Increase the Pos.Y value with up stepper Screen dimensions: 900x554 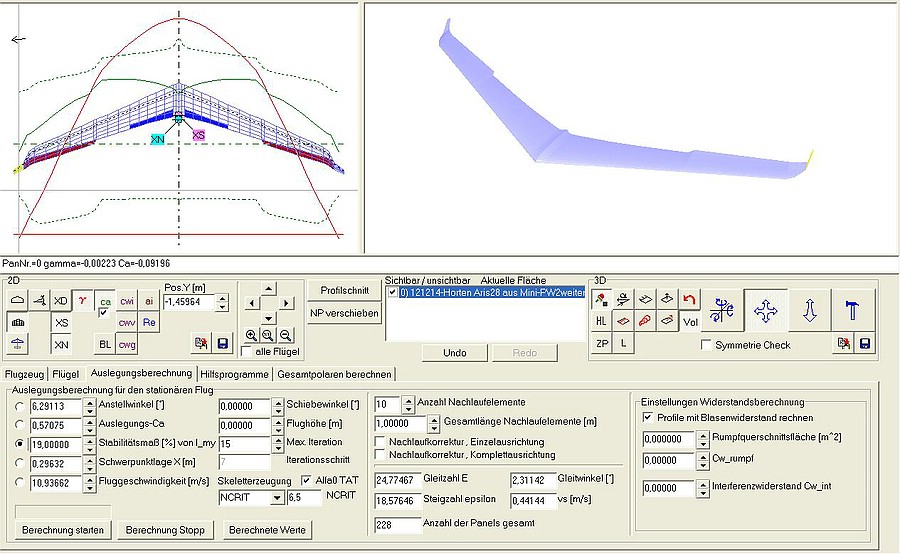[223, 296]
